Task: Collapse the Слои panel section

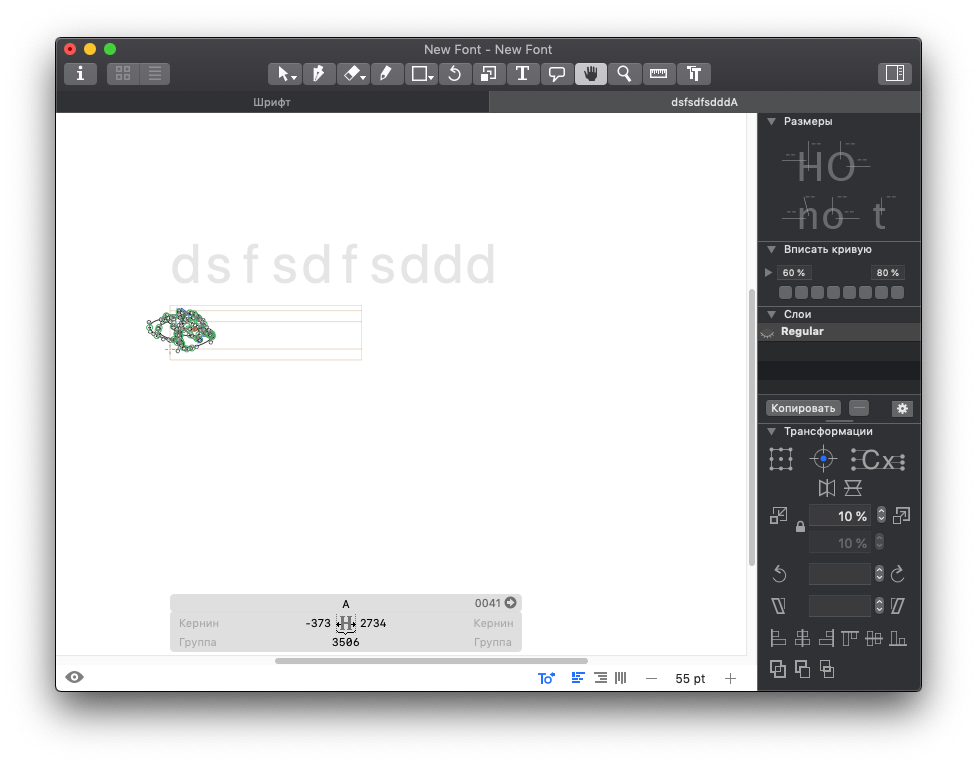Action: click(772, 314)
